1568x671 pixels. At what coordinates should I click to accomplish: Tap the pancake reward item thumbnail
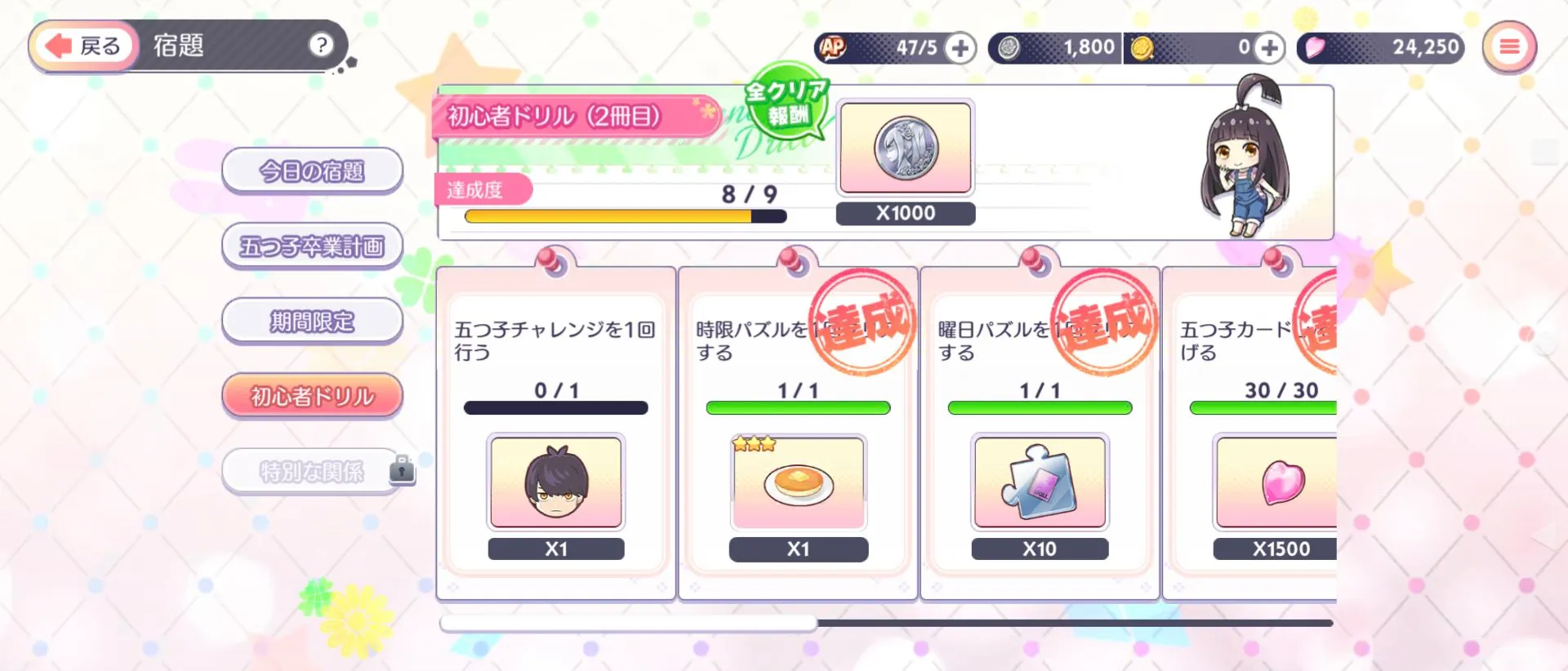point(799,482)
